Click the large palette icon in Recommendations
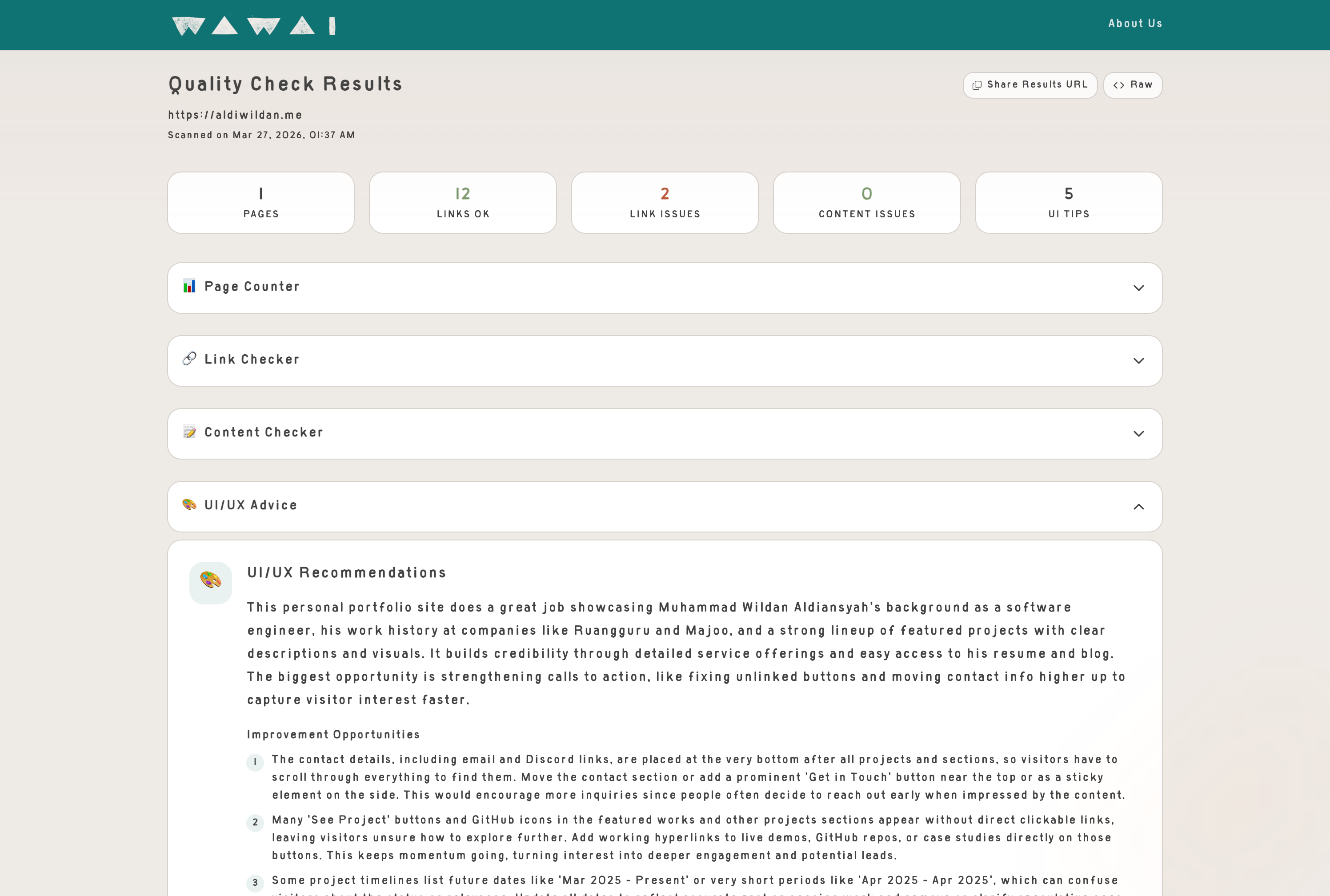The width and height of the screenshot is (1330, 896). point(211,583)
